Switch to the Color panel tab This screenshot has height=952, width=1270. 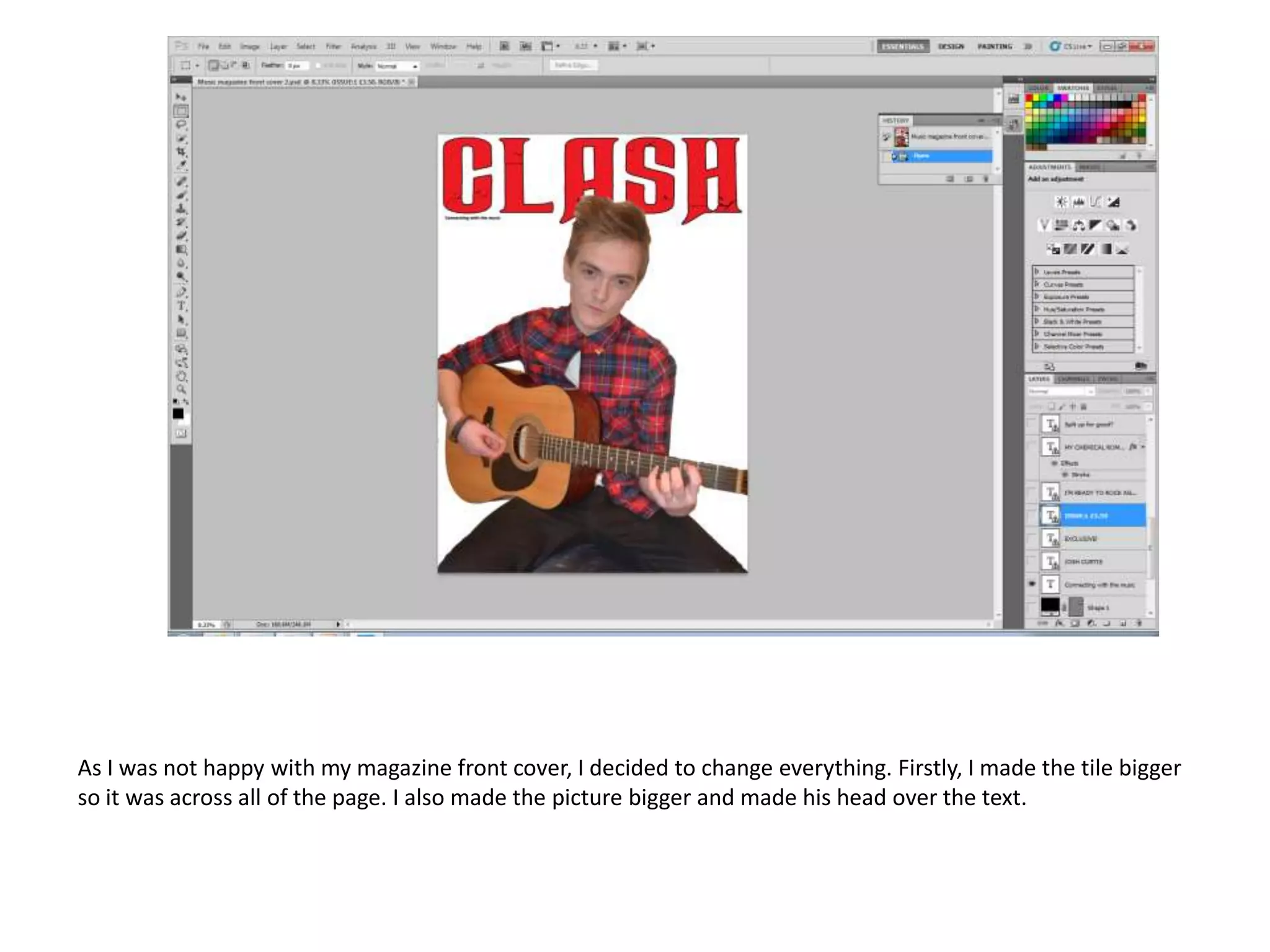tap(1037, 88)
